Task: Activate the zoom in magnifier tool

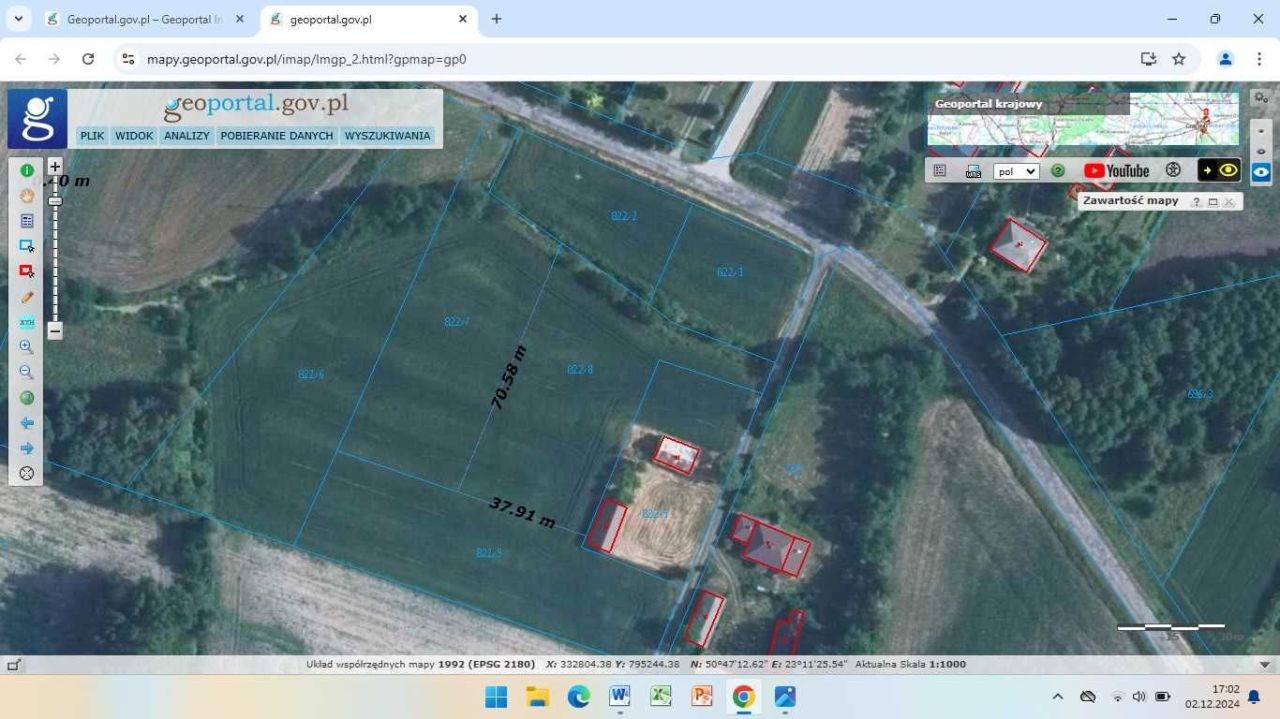Action: coord(27,347)
